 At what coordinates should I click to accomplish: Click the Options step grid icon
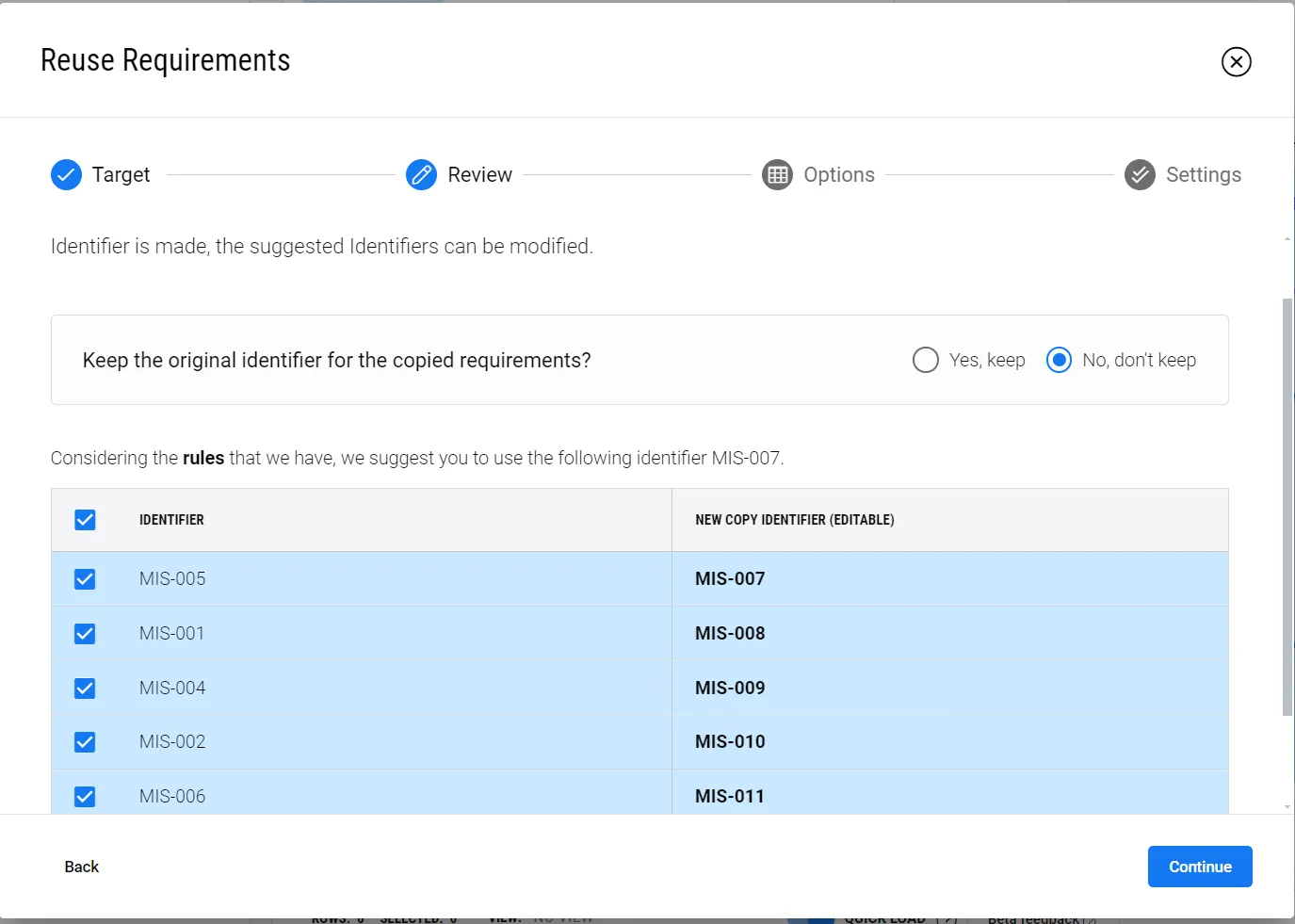(777, 175)
